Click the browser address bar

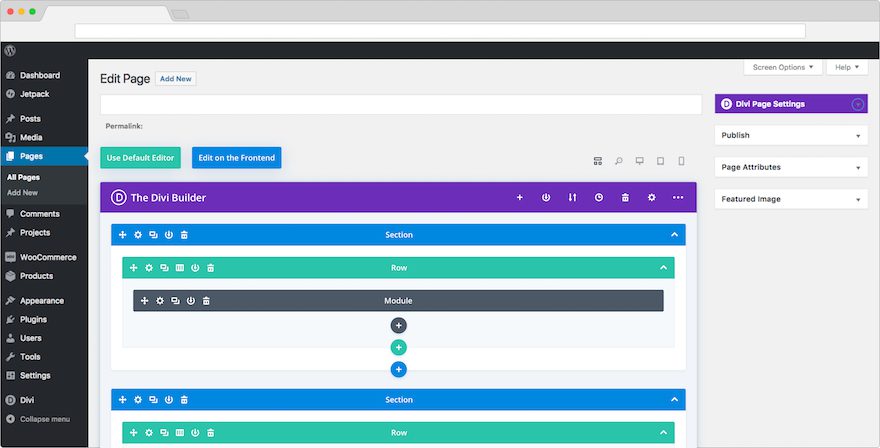(440, 31)
